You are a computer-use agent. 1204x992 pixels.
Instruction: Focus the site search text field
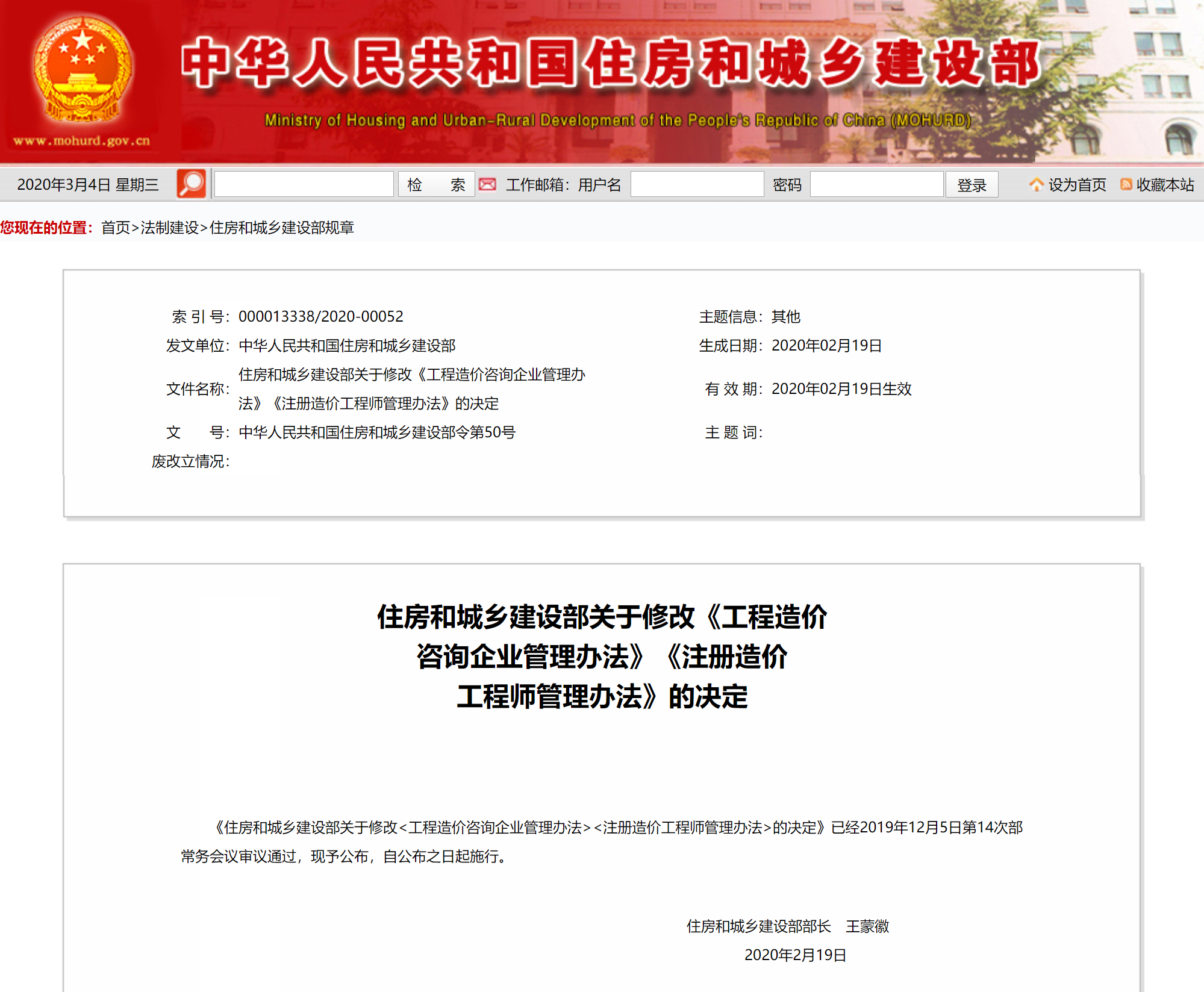(304, 184)
